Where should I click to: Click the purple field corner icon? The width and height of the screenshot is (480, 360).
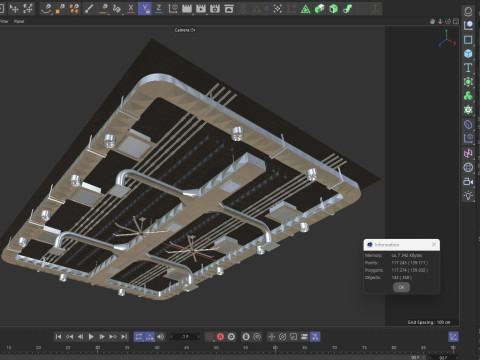(x=468, y=139)
